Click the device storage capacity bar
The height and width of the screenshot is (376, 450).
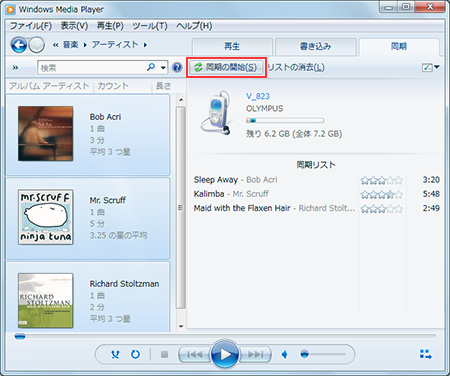point(285,120)
